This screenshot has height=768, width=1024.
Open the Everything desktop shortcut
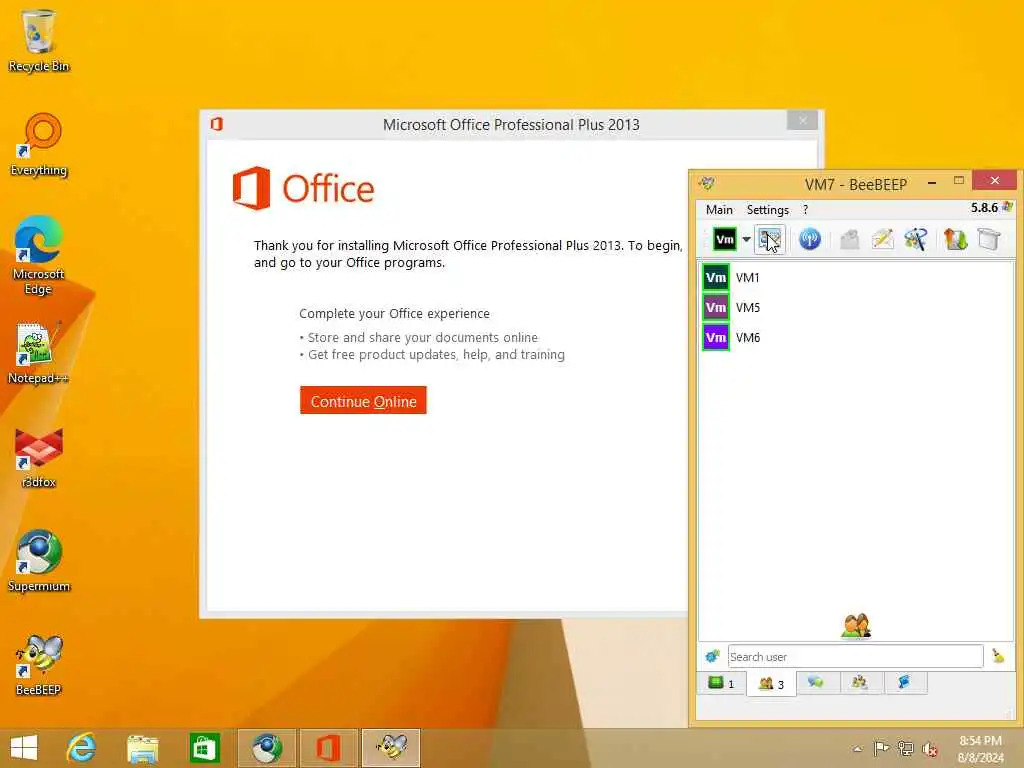pyautogui.click(x=39, y=144)
